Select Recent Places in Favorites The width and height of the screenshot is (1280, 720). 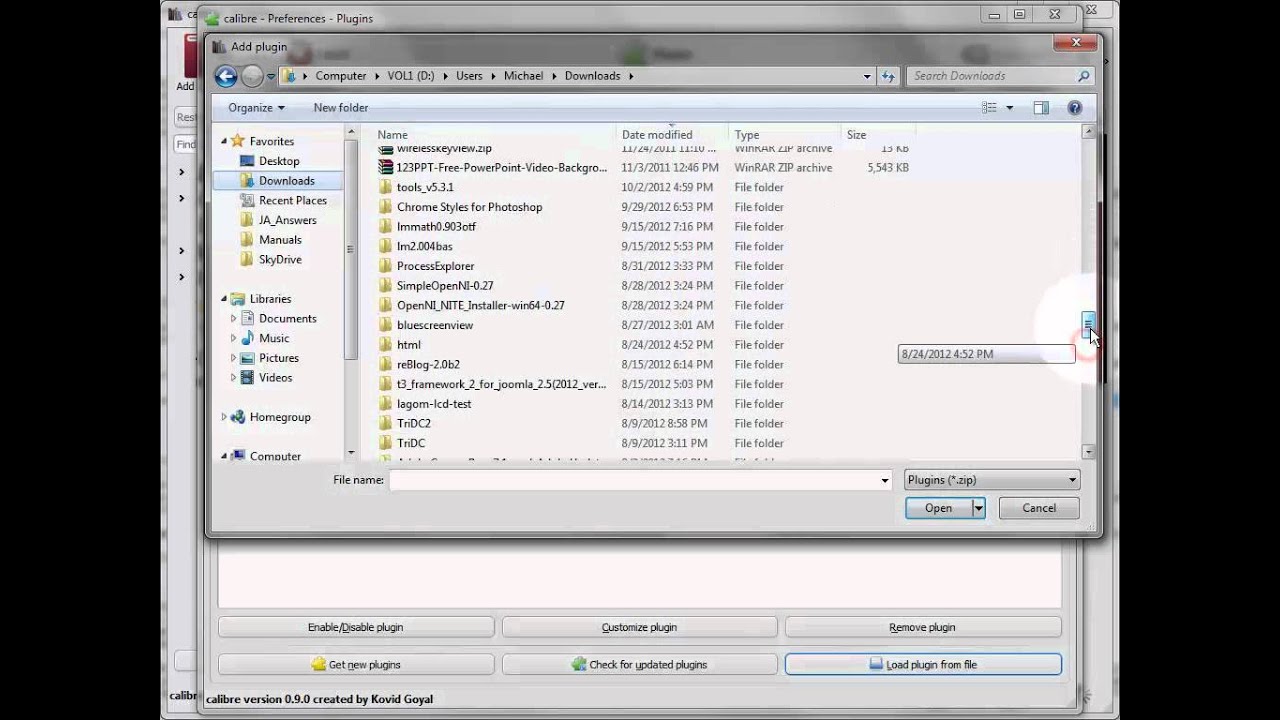point(292,201)
